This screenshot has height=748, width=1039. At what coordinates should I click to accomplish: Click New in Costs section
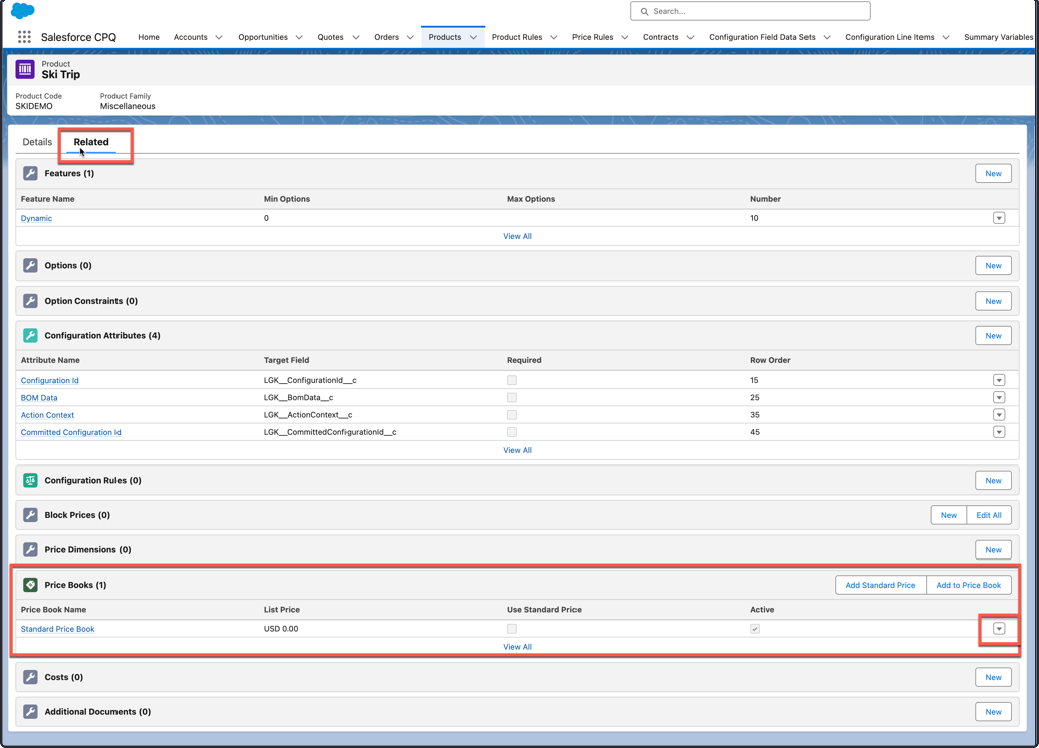(x=993, y=677)
